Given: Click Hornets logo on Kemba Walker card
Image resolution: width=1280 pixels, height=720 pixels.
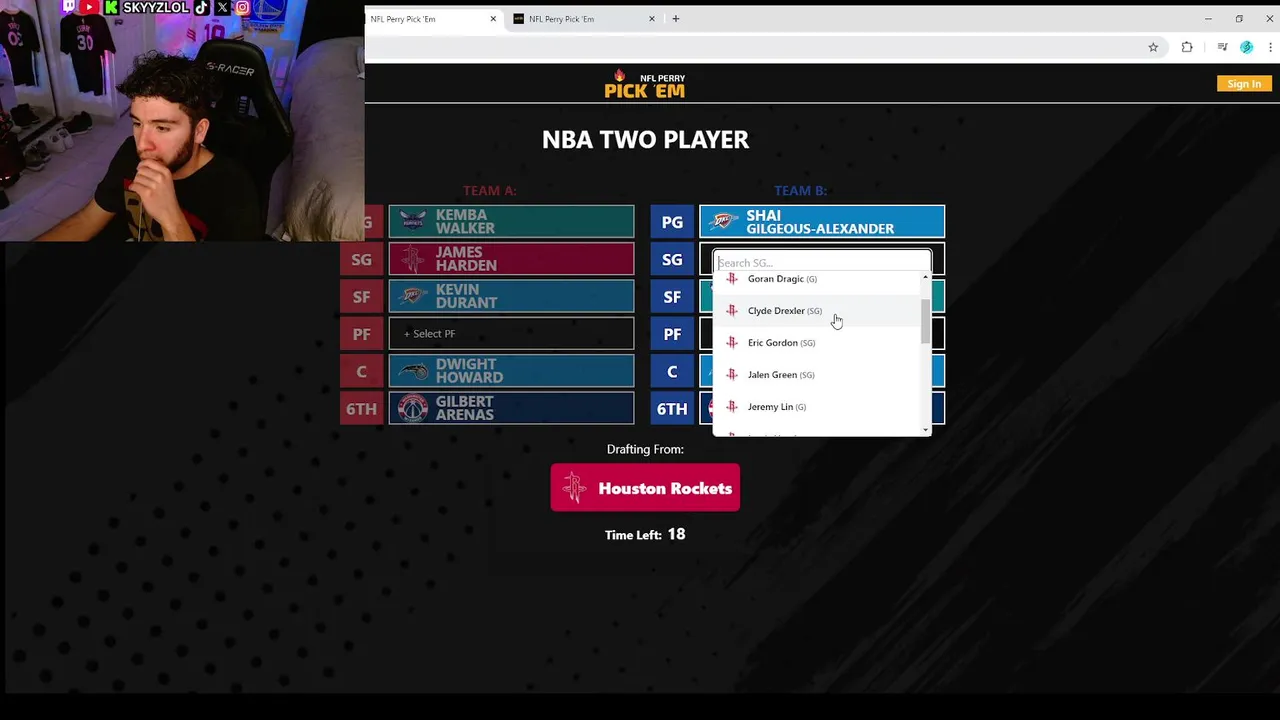Looking at the screenshot, I should tap(413, 221).
